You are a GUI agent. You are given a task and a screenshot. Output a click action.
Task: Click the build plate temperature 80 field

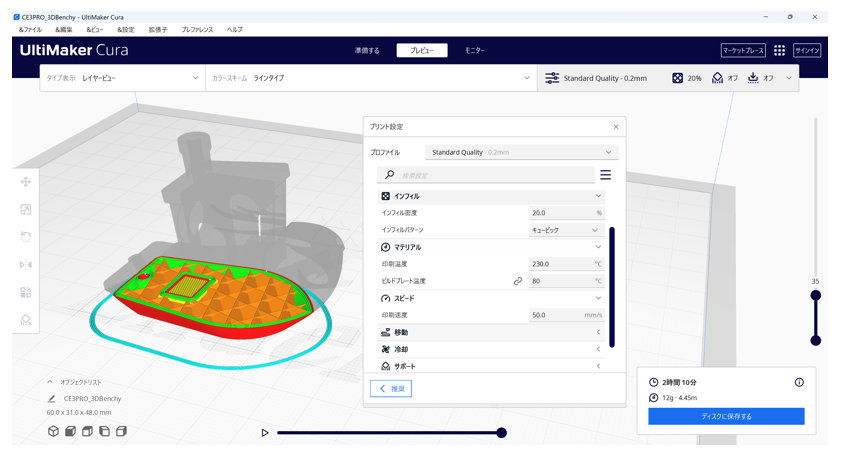(x=566, y=281)
